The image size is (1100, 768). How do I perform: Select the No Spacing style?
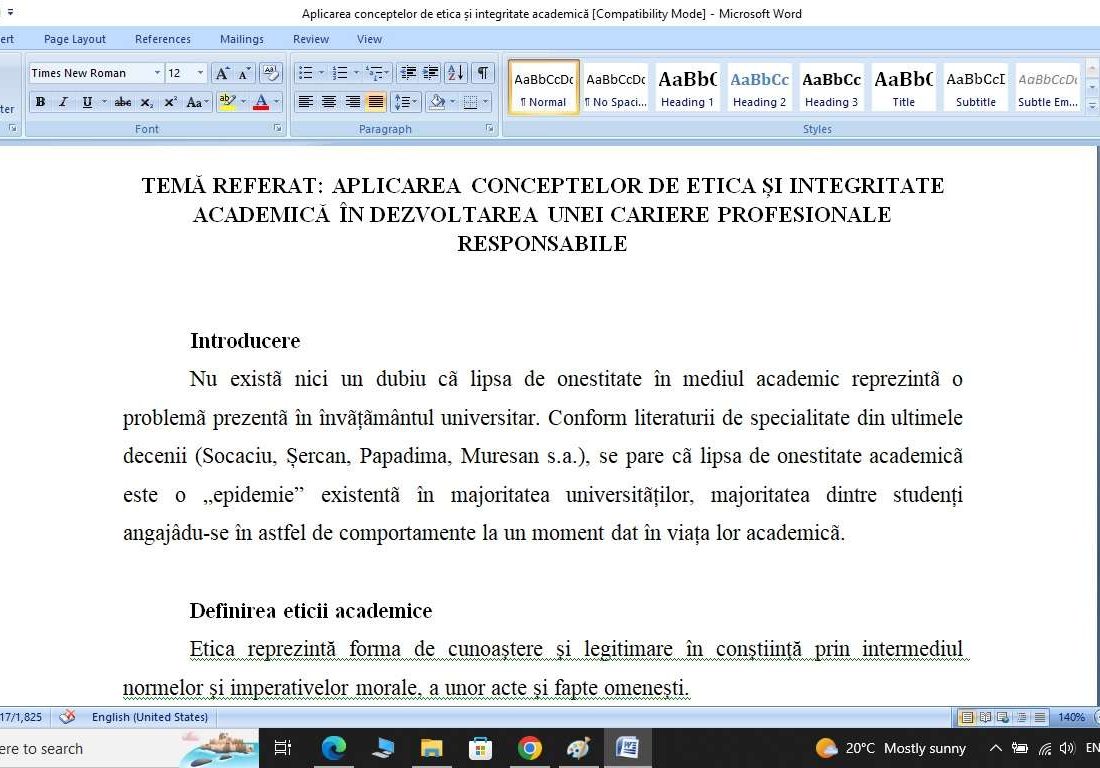coord(613,85)
